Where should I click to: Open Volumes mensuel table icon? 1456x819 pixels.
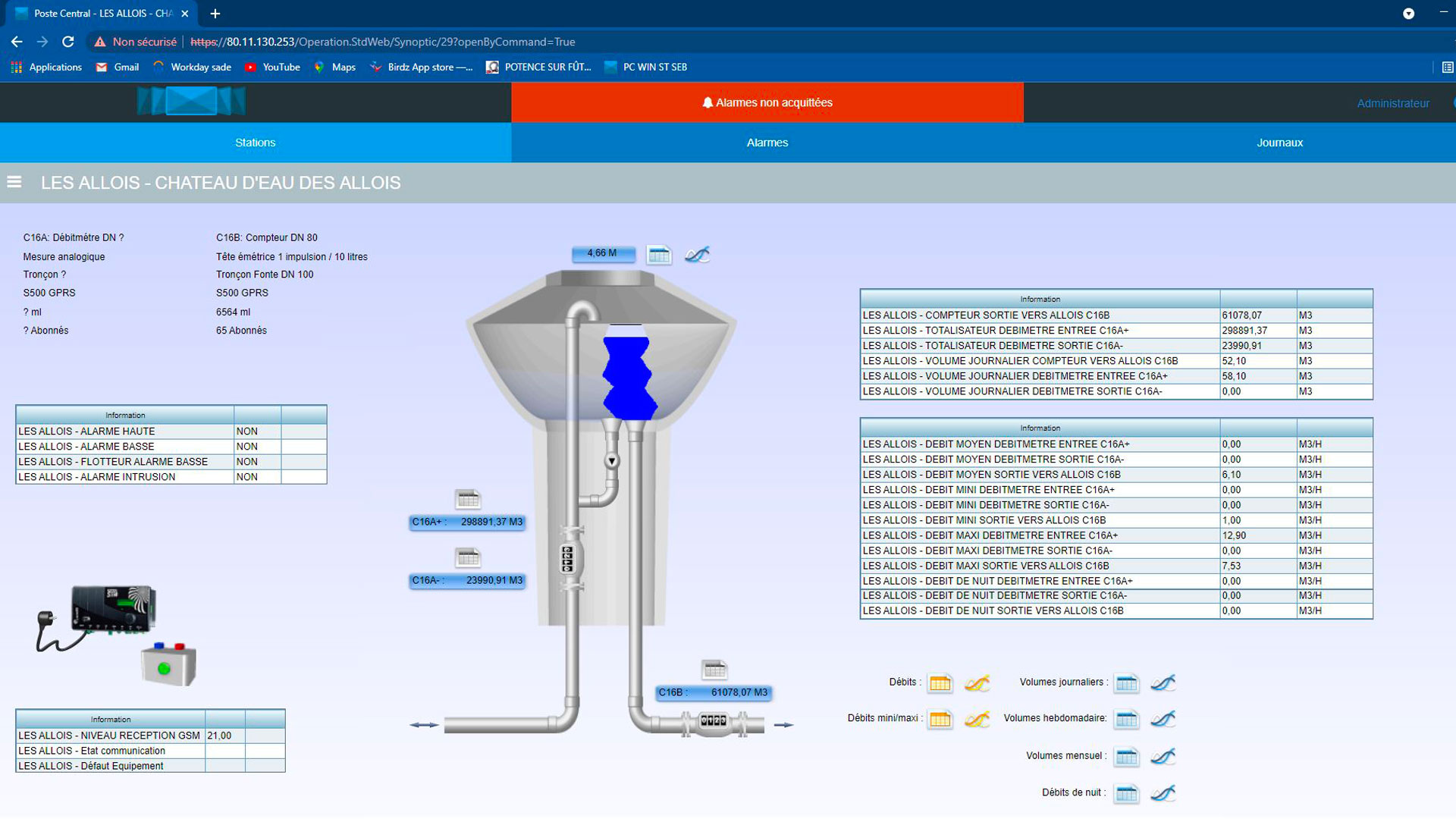pyautogui.click(x=1126, y=756)
